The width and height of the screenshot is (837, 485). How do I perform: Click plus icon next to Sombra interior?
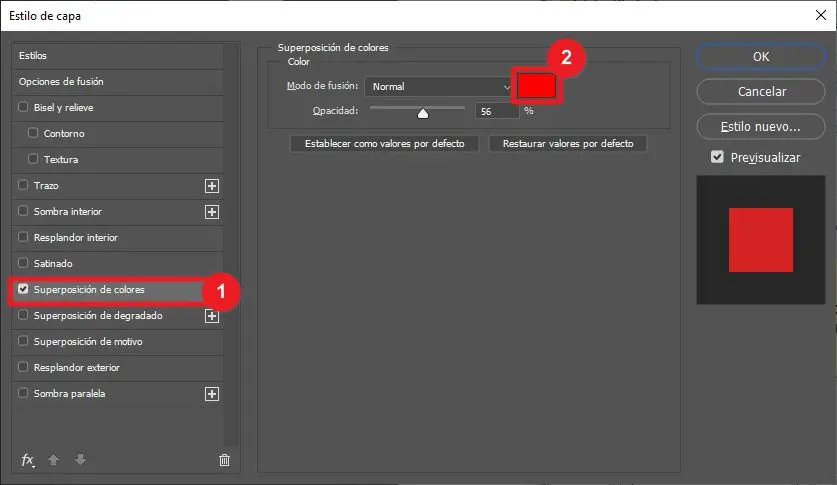[211, 212]
